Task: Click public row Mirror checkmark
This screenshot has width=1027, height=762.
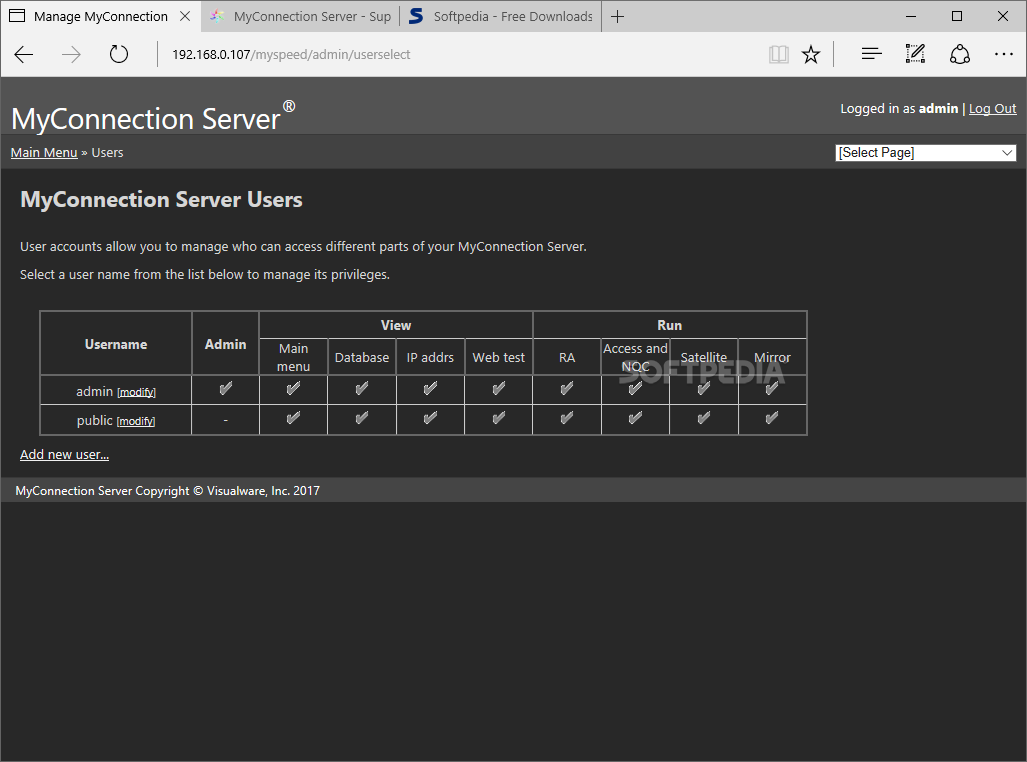Action: click(772, 418)
